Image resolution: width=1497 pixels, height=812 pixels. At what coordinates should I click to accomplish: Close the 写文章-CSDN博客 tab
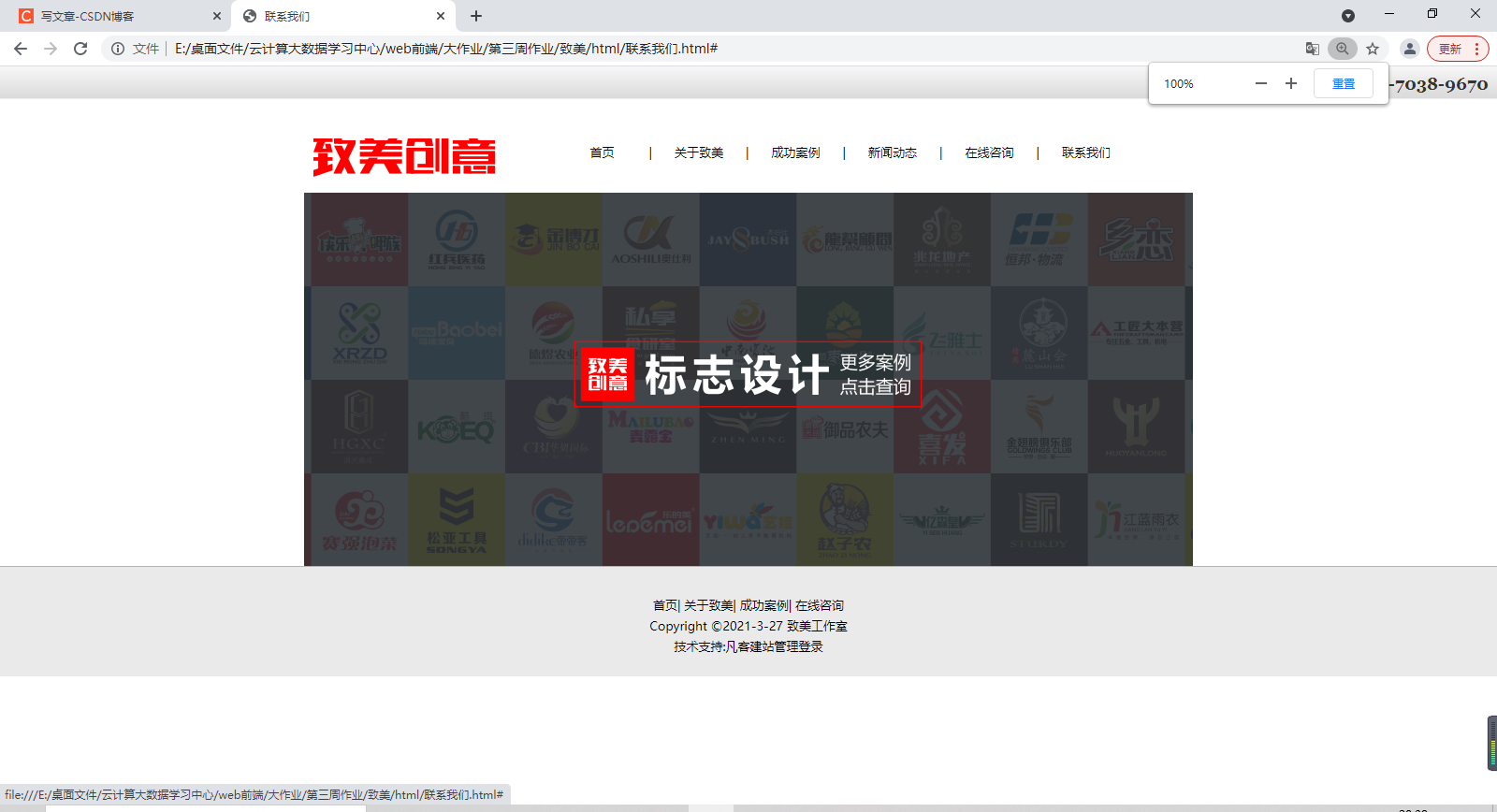point(217,16)
